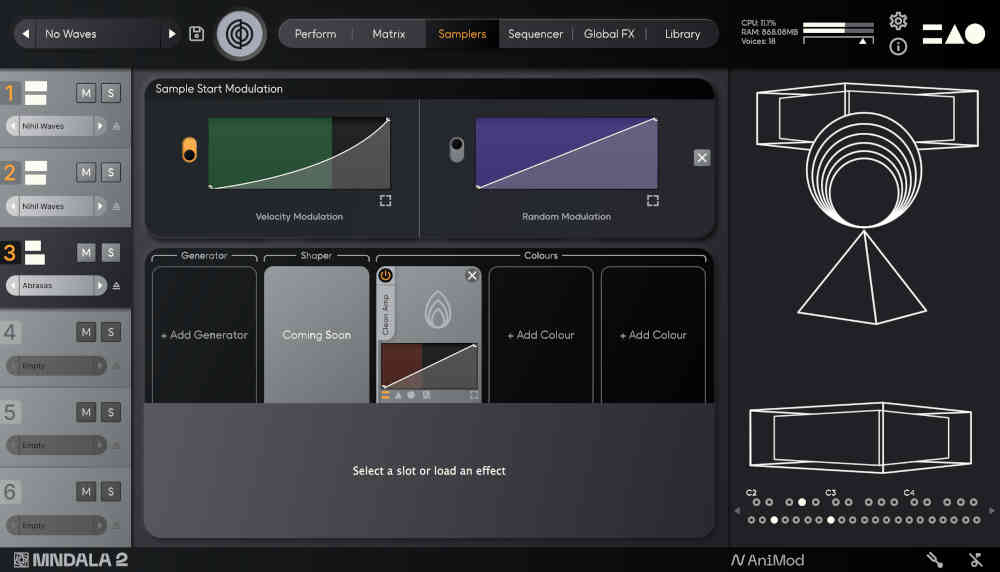Viewport: 1000px width, 572px height.
Task: Open settings with the gear icon
Action: click(x=898, y=21)
